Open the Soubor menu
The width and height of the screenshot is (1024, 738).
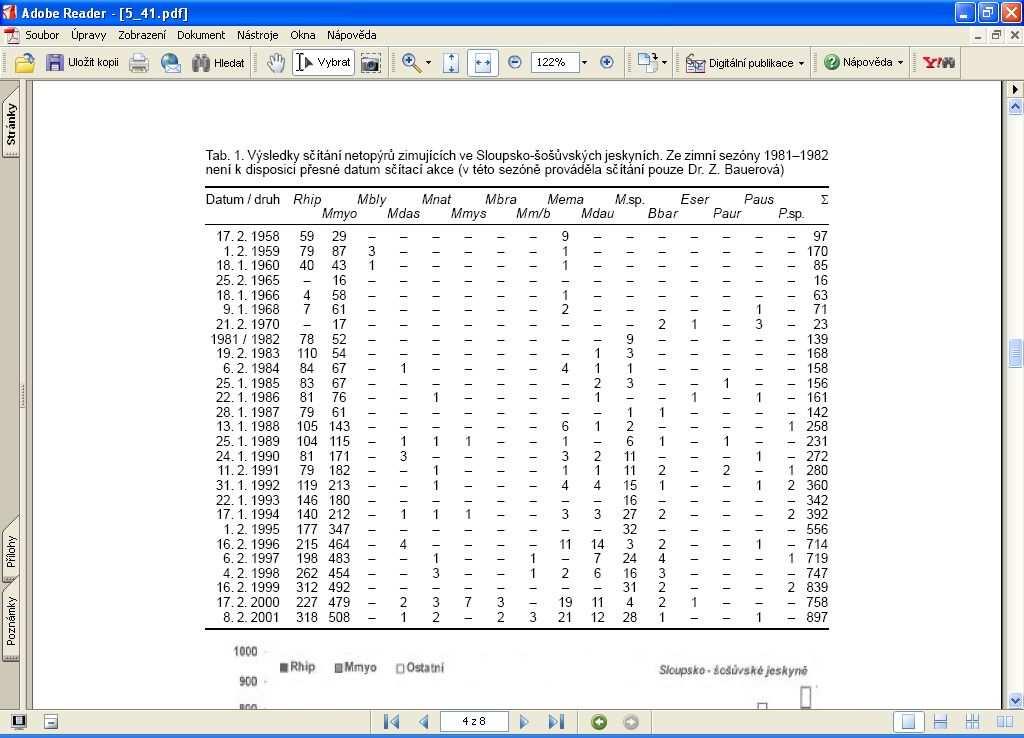pos(42,35)
